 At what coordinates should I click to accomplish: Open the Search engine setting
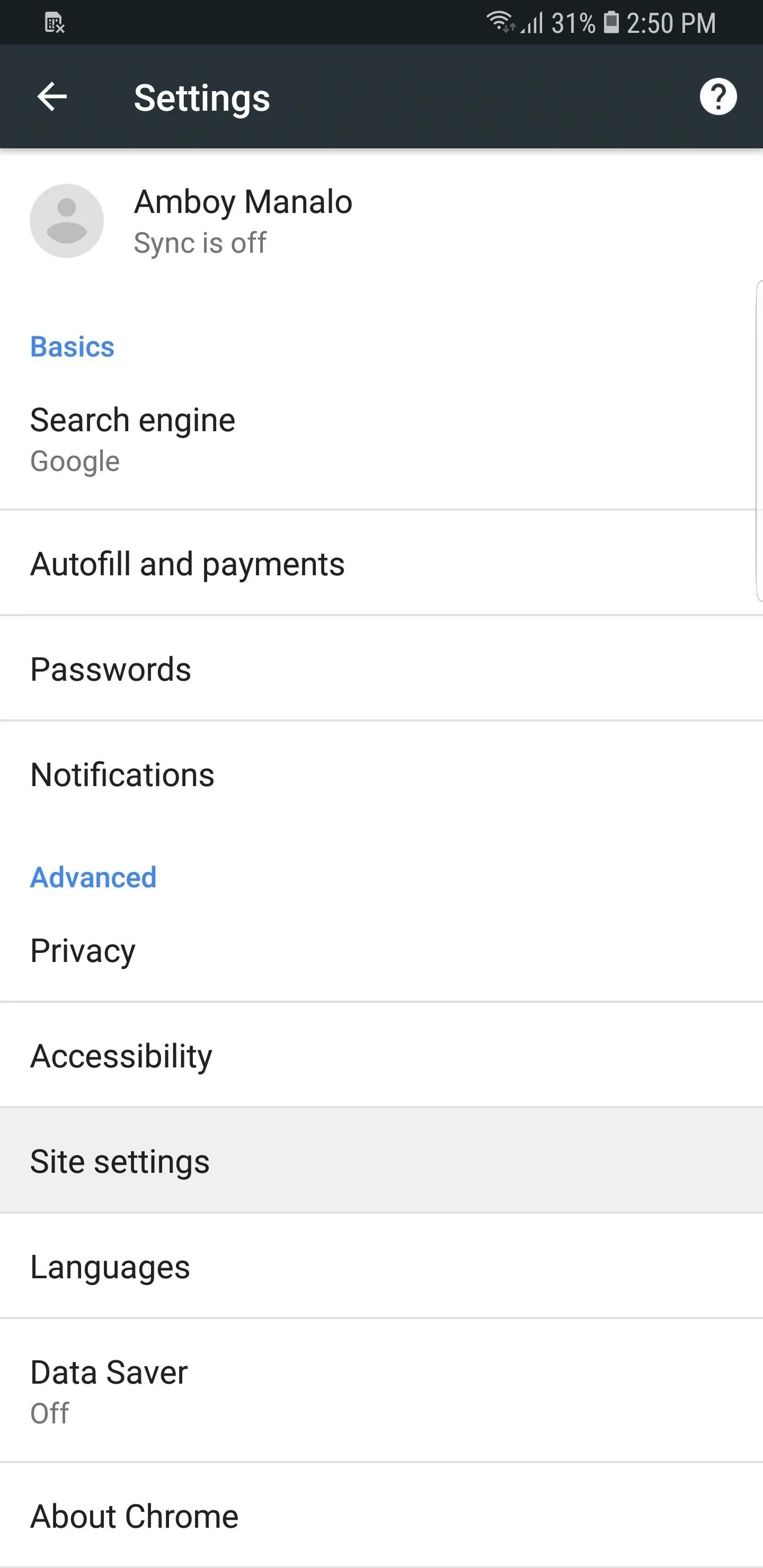[x=381, y=439]
